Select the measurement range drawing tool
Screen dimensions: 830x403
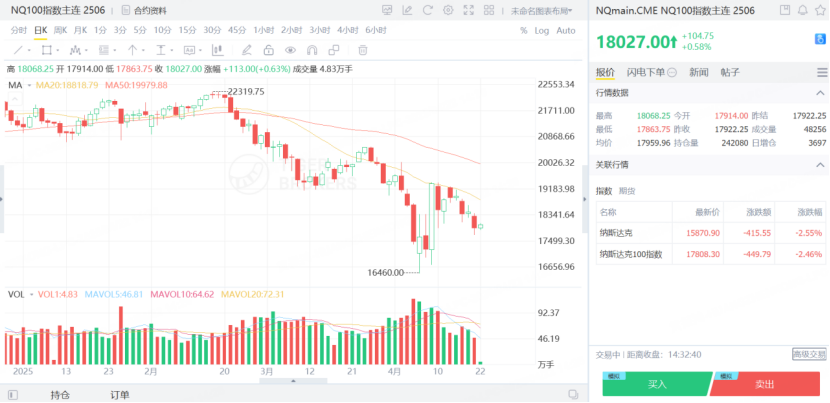pyautogui.click(x=104, y=50)
